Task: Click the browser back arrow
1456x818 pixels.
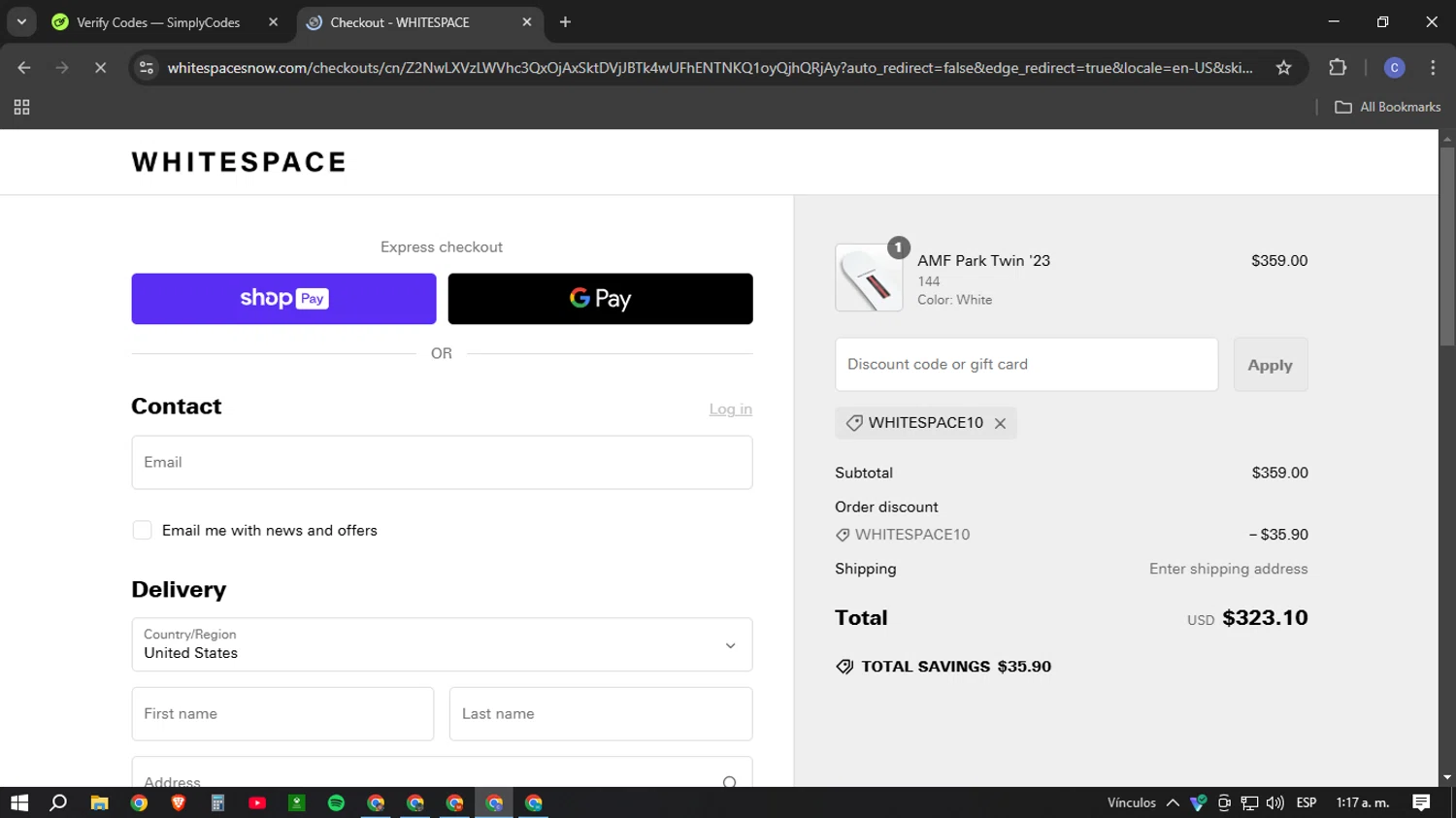Action: [24, 68]
